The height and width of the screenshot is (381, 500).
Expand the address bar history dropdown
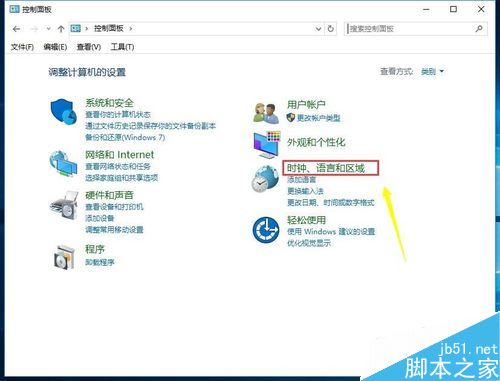[x=318, y=29]
